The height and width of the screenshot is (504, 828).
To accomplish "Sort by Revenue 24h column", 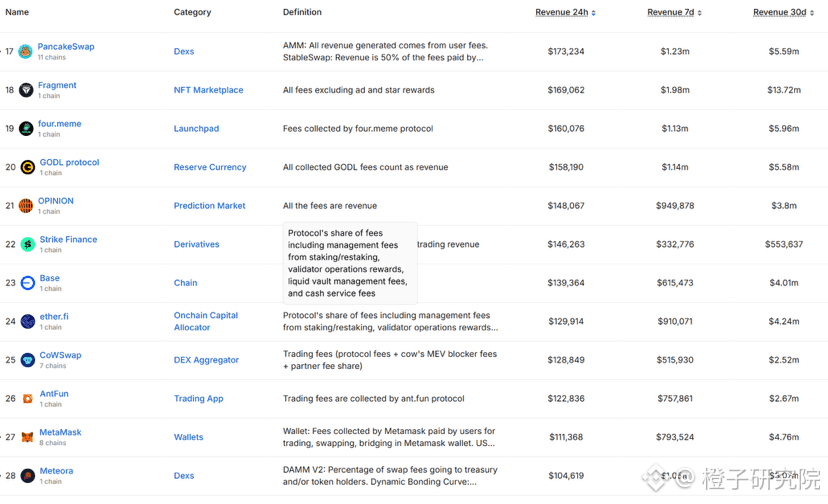I will pyautogui.click(x=565, y=13).
